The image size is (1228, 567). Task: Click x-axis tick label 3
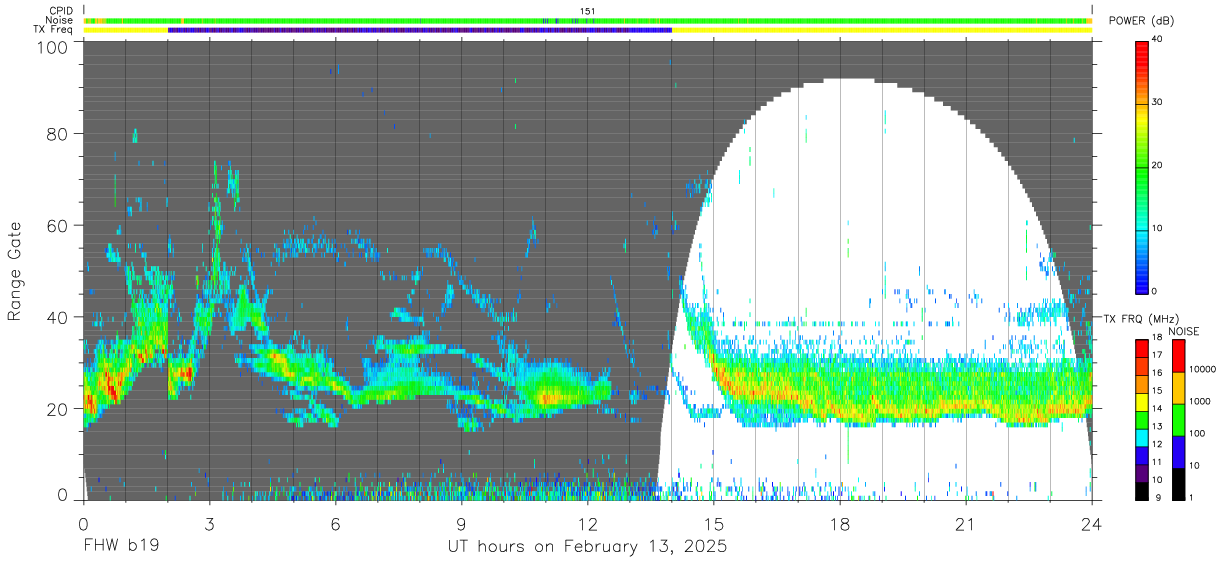209,524
